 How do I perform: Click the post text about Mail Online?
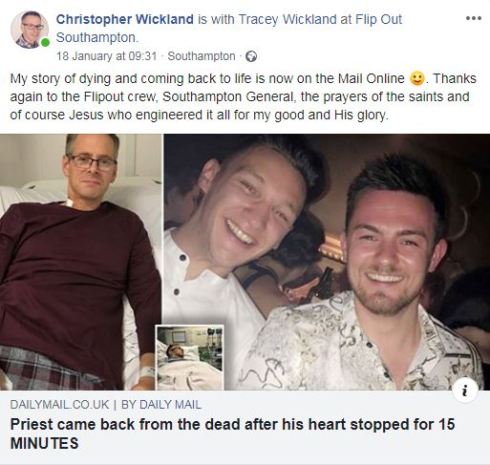pyautogui.click(x=243, y=96)
